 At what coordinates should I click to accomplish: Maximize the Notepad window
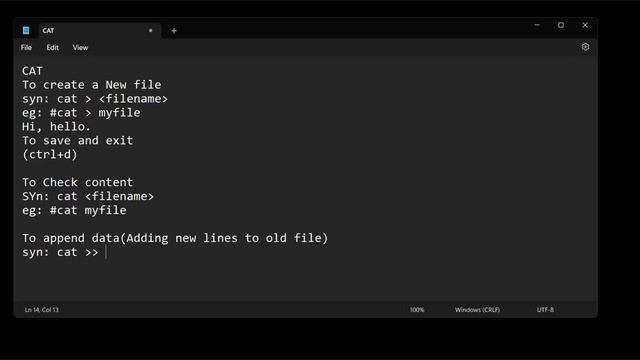(x=561, y=25)
